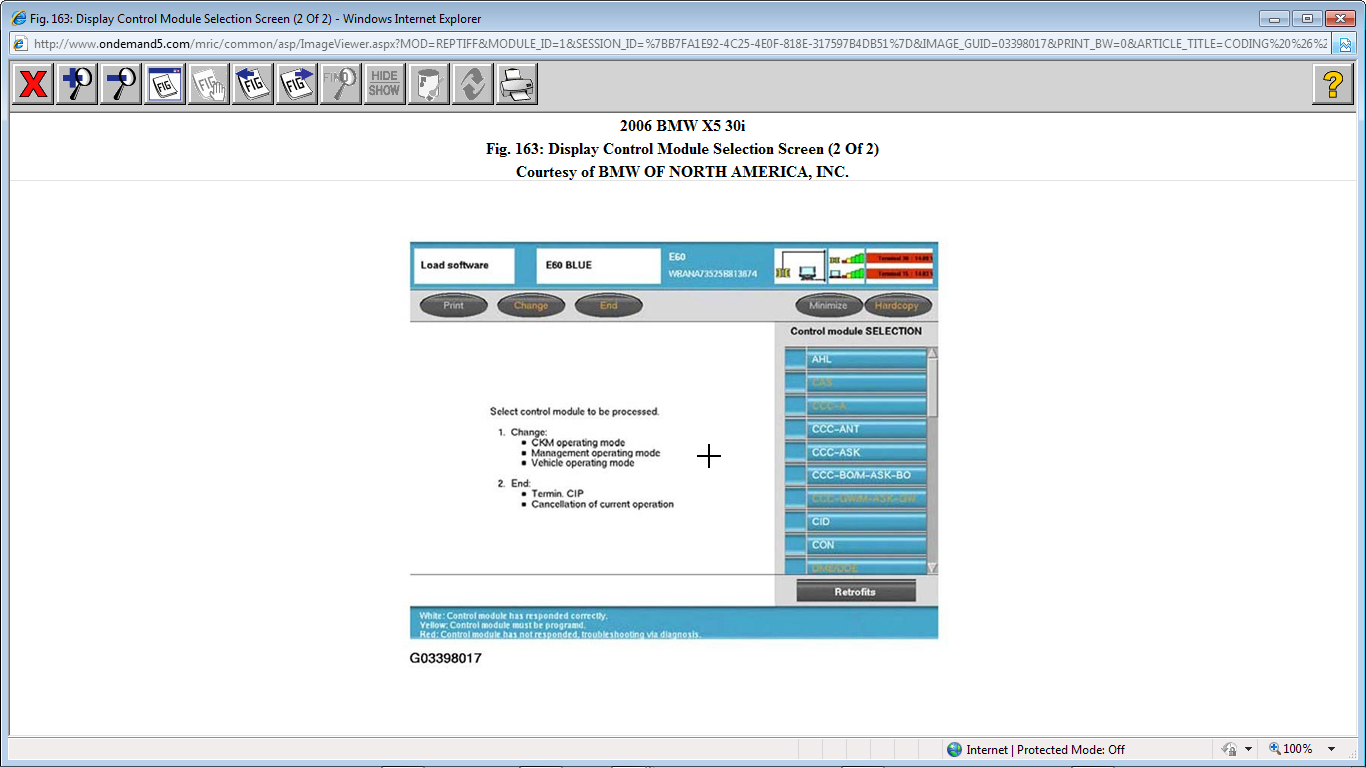This screenshot has width=1366, height=768.
Task: Go to next figure with right-arrow FIG icon
Action: point(297,84)
